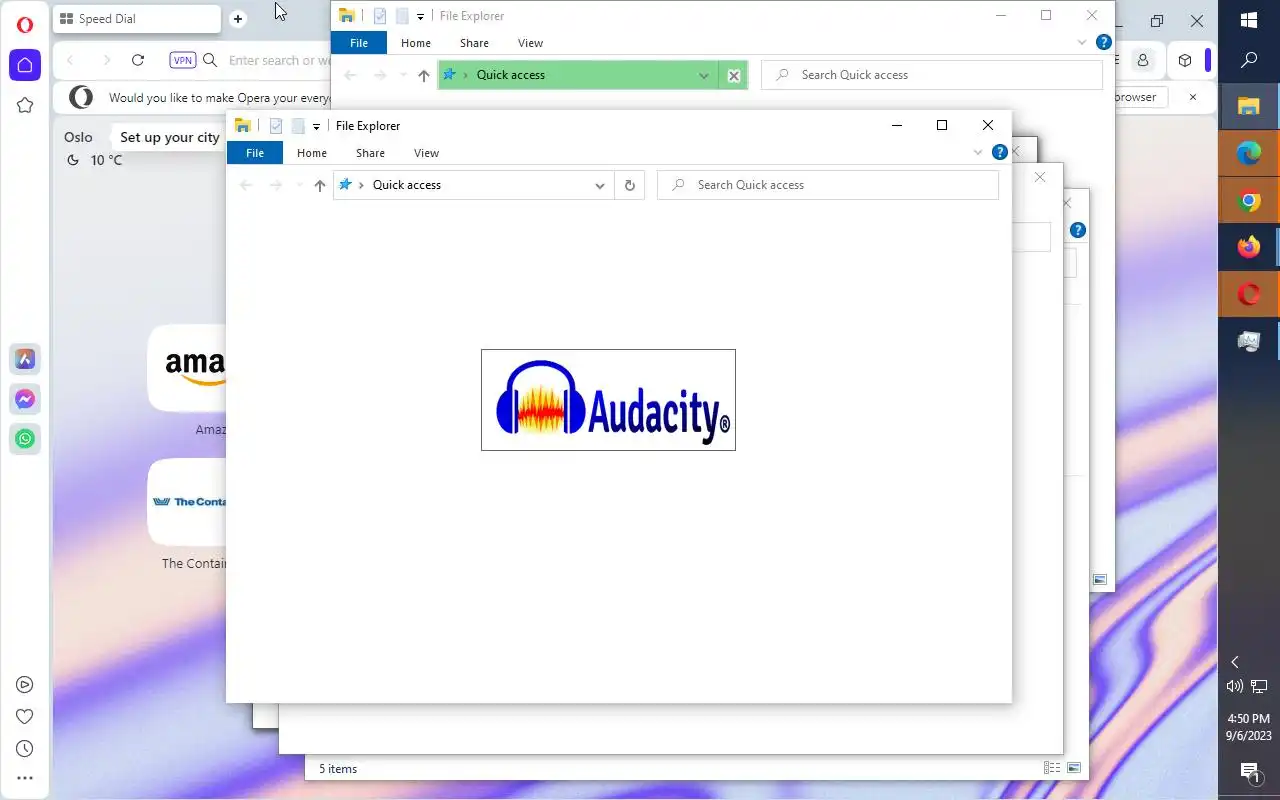The height and width of the screenshot is (800, 1280).
Task: Open History clock icon in Opera sidebar
Action: click(x=25, y=748)
